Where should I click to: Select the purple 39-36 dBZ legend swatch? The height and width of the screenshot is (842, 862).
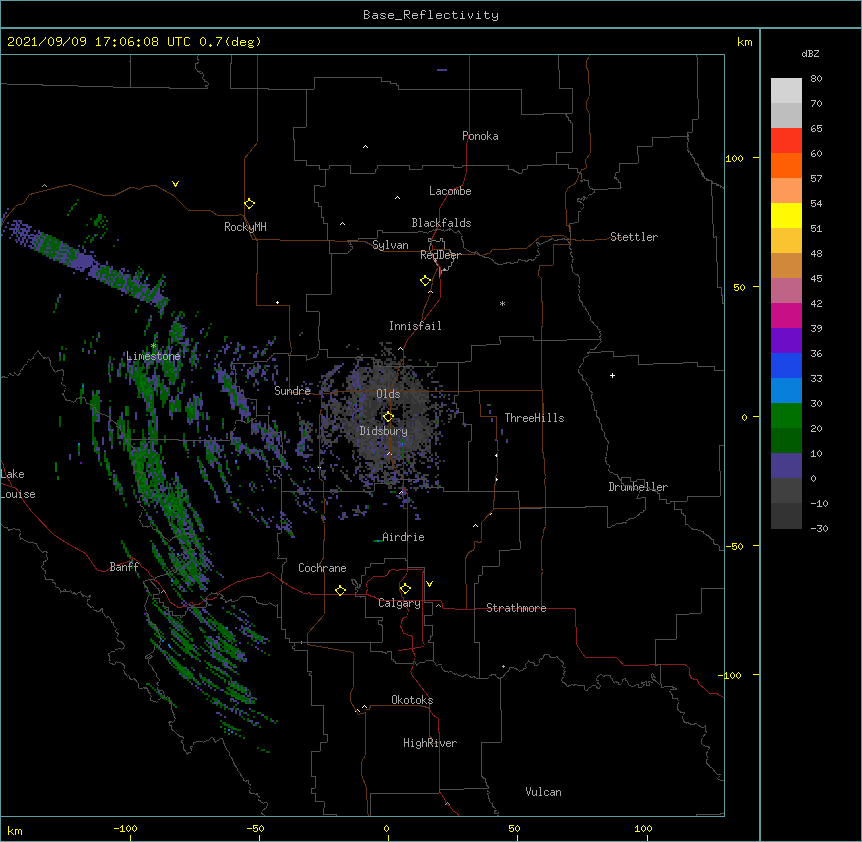click(786, 341)
